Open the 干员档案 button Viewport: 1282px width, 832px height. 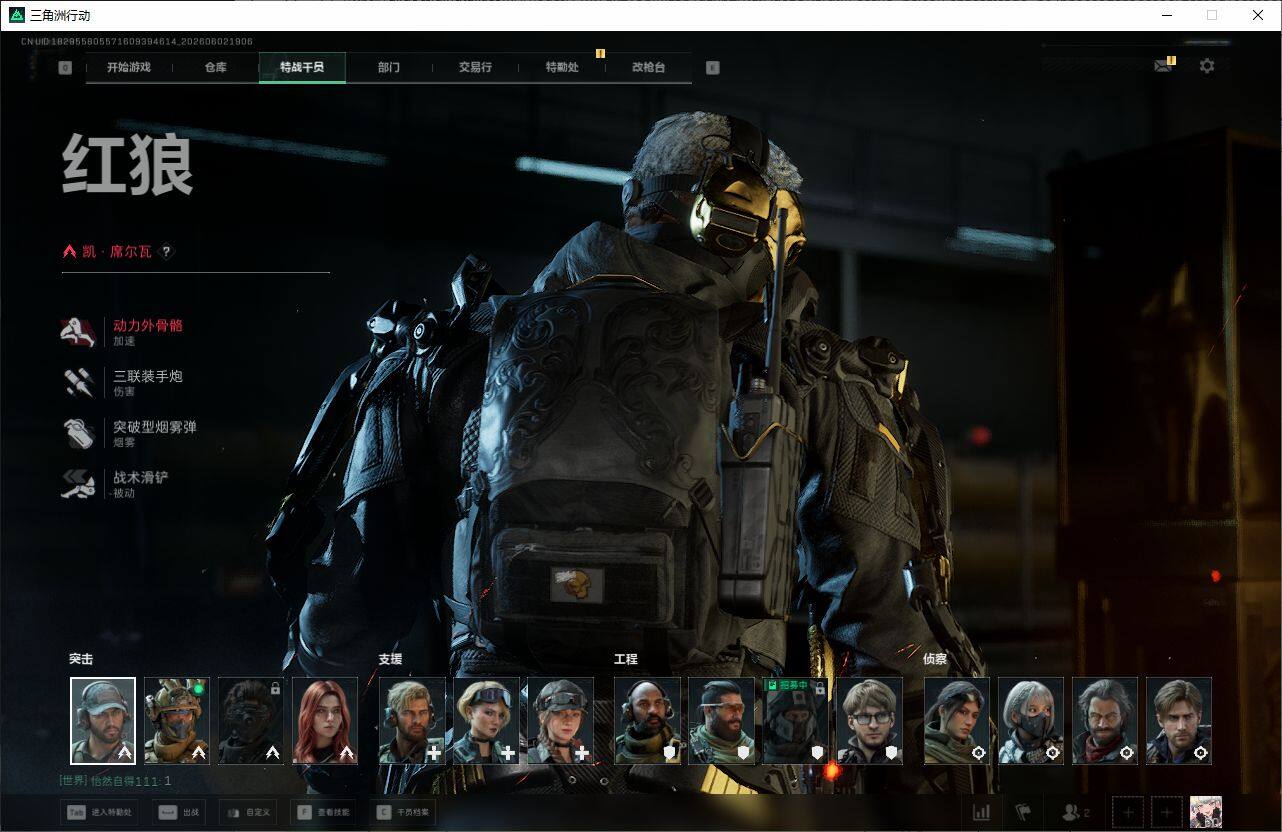403,812
